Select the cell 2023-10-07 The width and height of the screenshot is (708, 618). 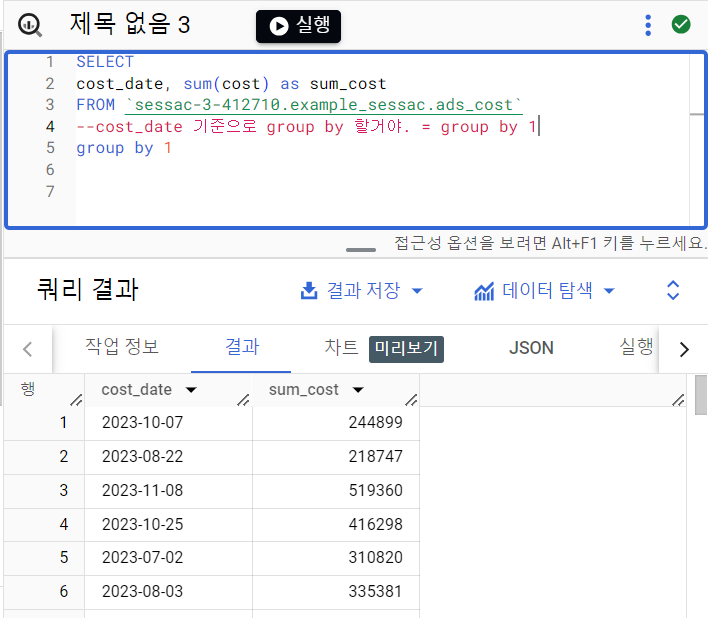click(142, 423)
